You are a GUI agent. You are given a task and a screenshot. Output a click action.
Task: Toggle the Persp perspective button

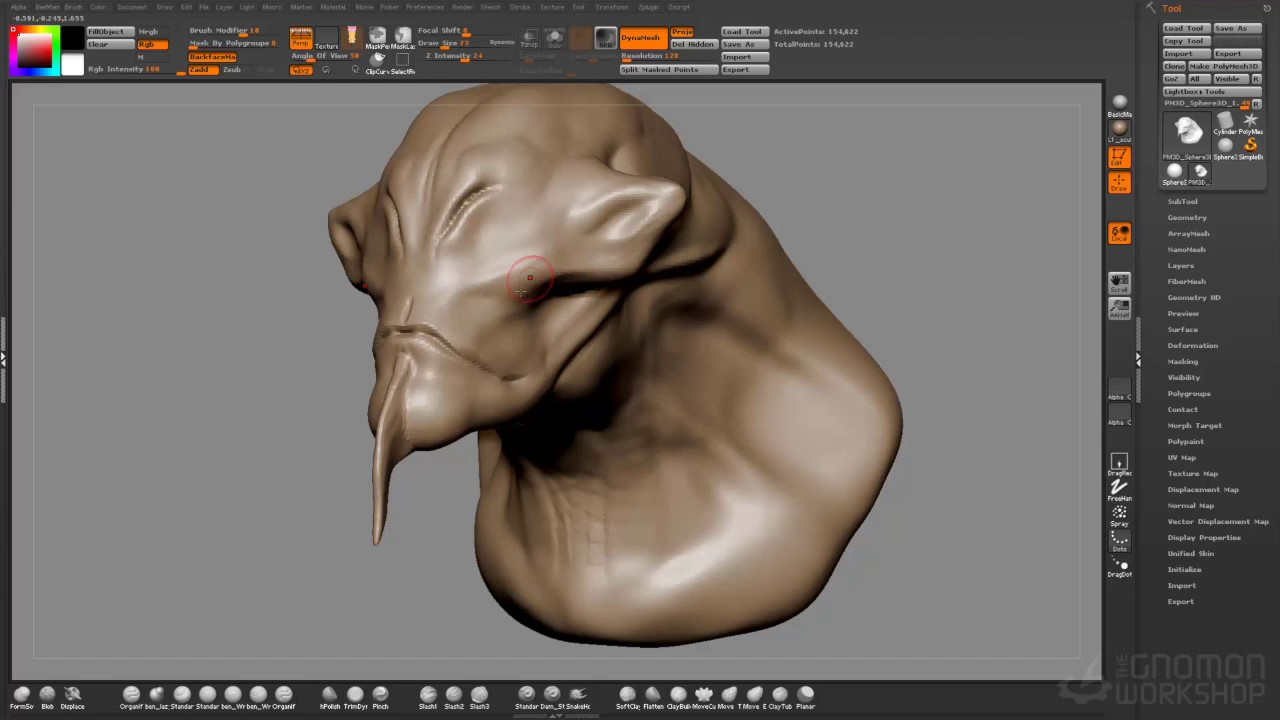[x=301, y=39]
